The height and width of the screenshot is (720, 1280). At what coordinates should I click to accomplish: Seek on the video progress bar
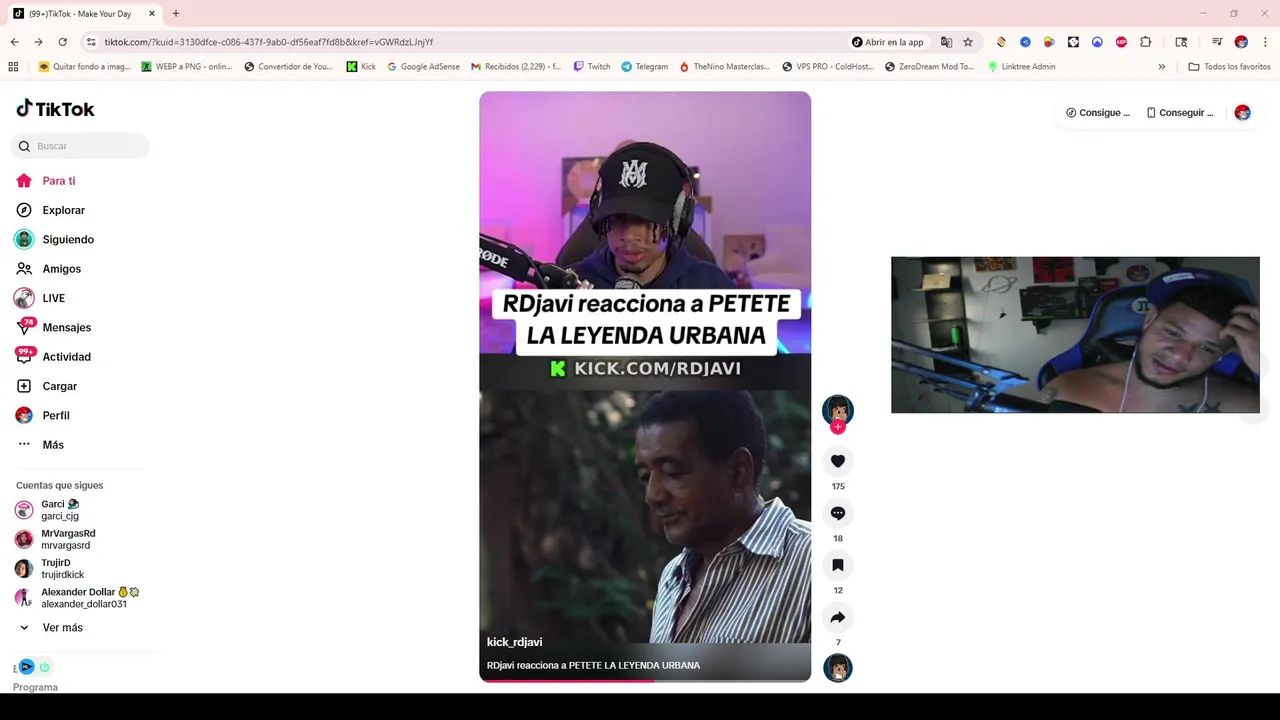(645, 680)
